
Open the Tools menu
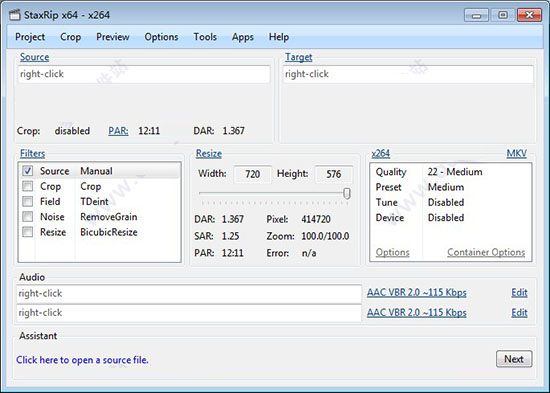[x=205, y=37]
